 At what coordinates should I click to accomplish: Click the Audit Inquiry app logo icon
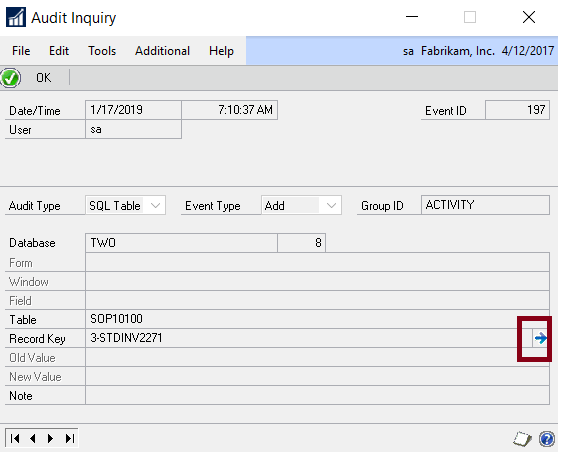(x=16, y=17)
